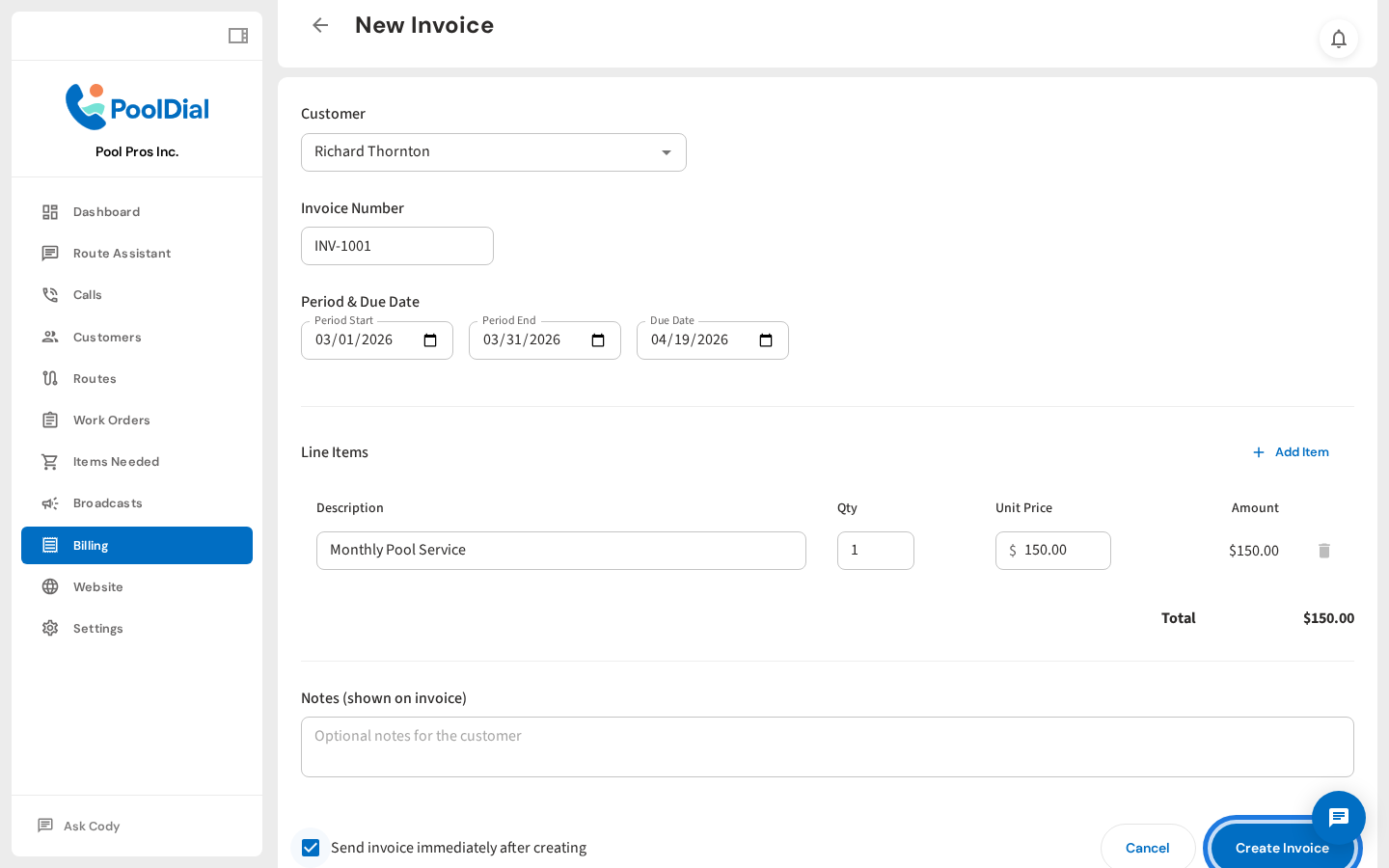The image size is (1389, 868).
Task: Open Work Orders from the sidebar
Action: 112,420
